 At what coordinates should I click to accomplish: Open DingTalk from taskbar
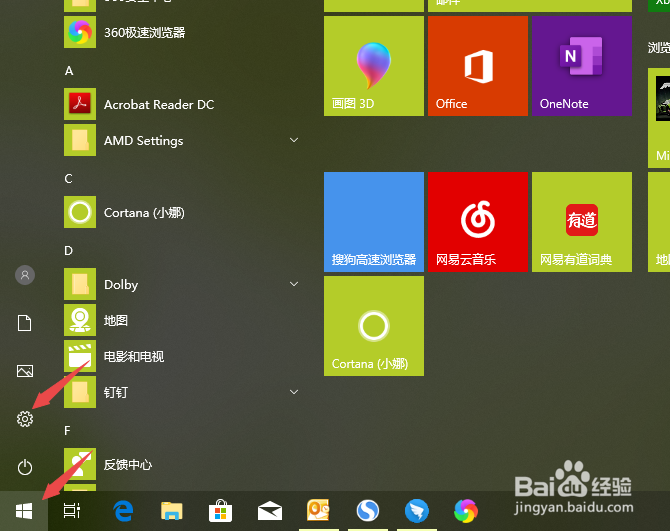(x=417, y=511)
